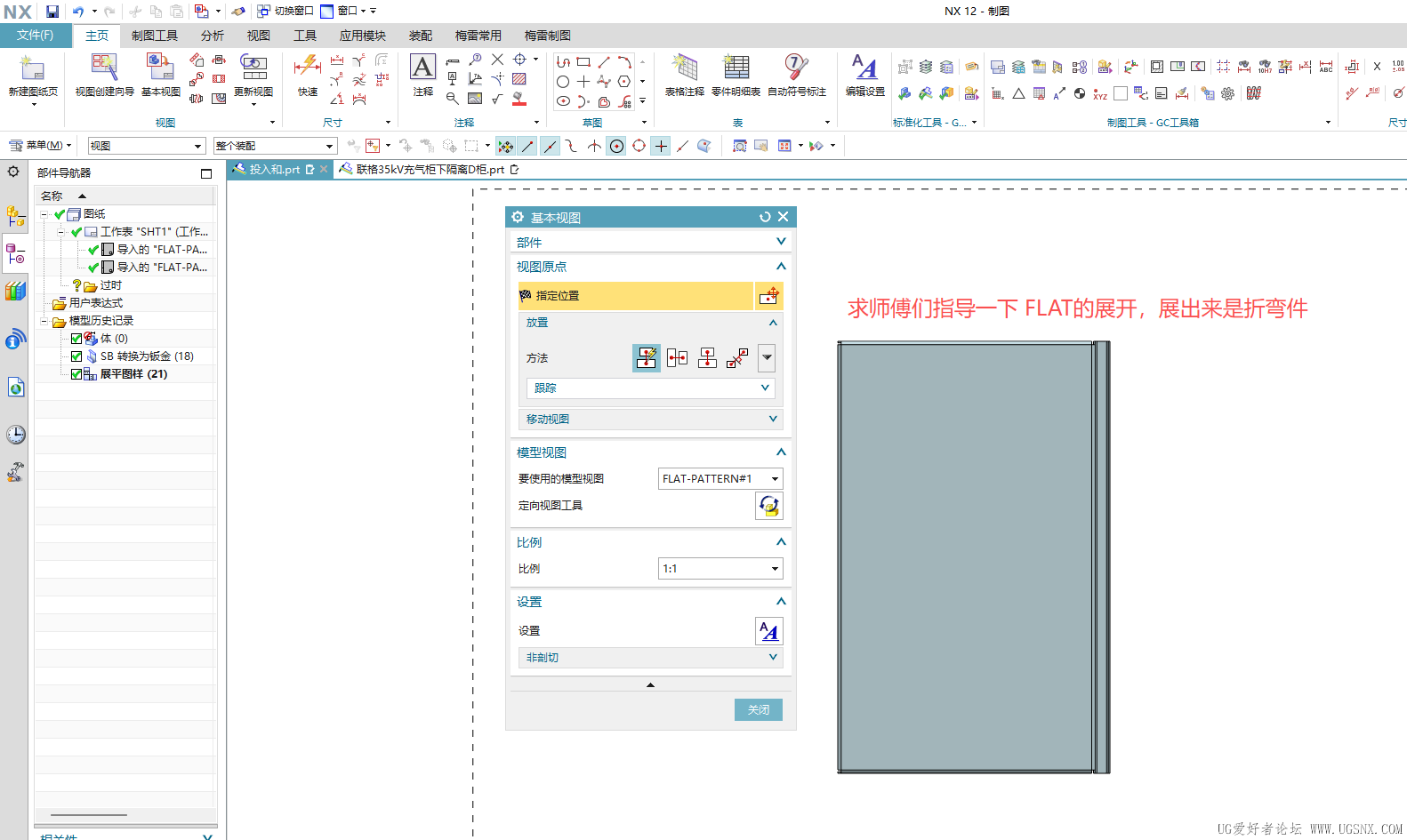Open the History clock sidebar icon
Image resolution: width=1407 pixels, height=840 pixels.
(x=16, y=434)
